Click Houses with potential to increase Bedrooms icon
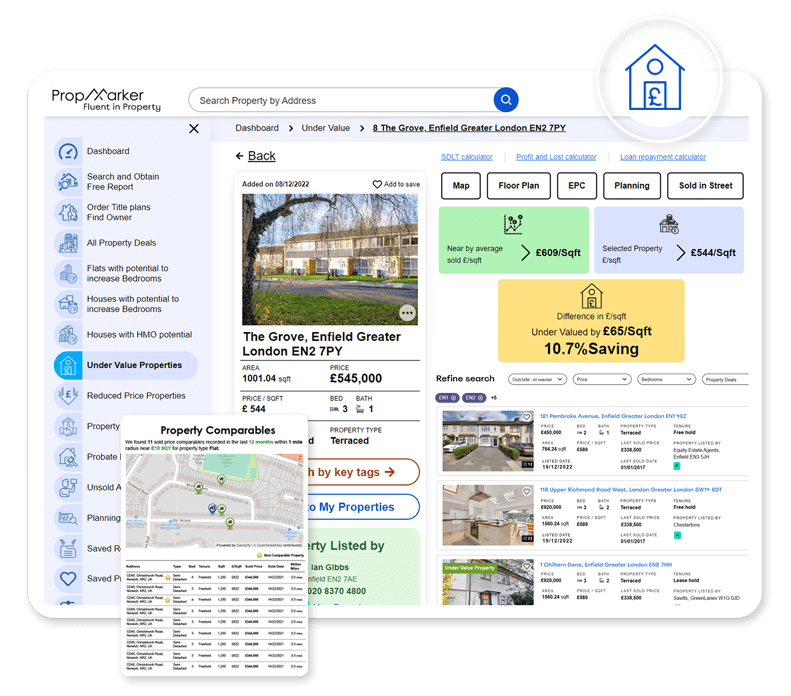 (x=68, y=304)
